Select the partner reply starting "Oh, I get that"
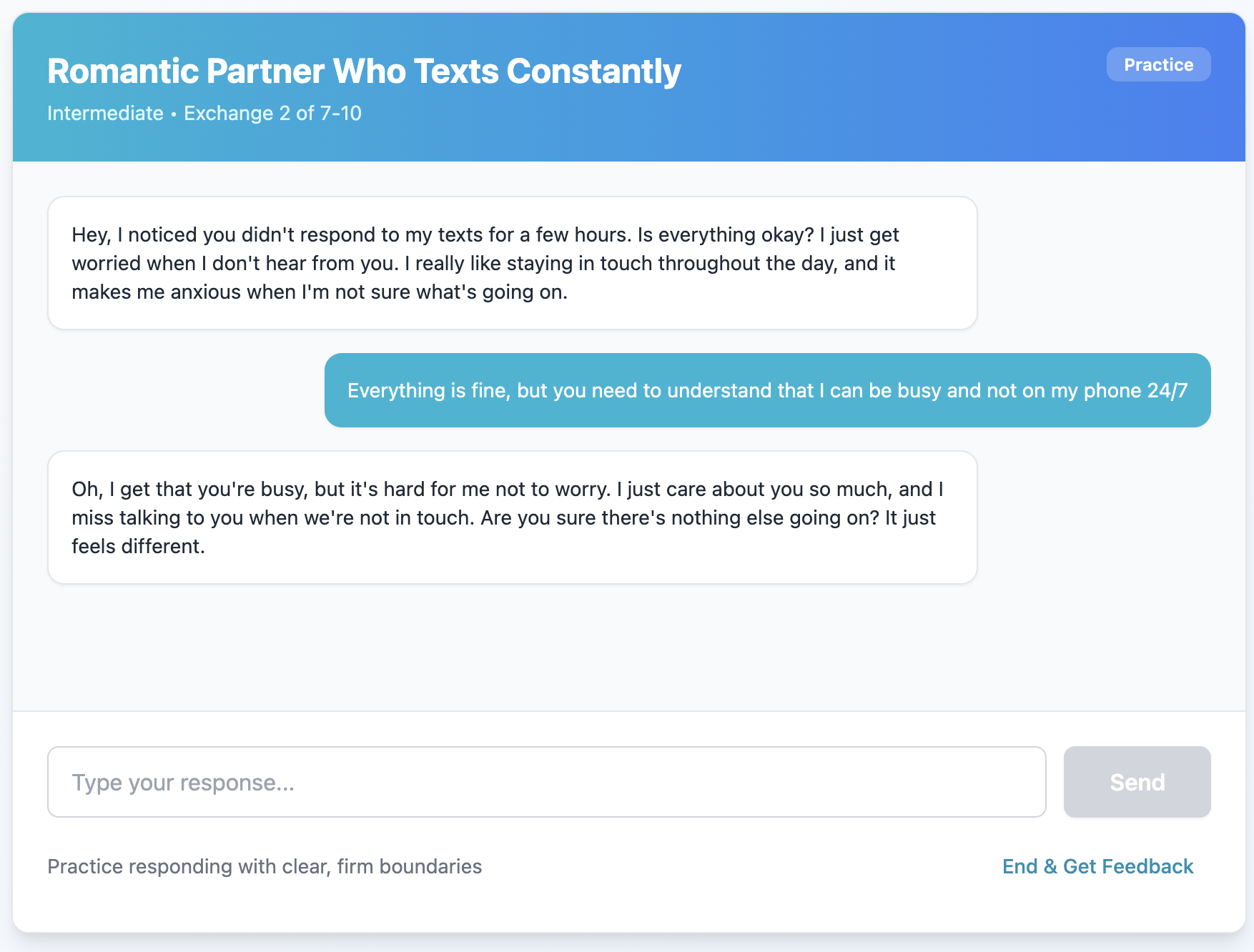The width and height of the screenshot is (1254, 952). [512, 517]
